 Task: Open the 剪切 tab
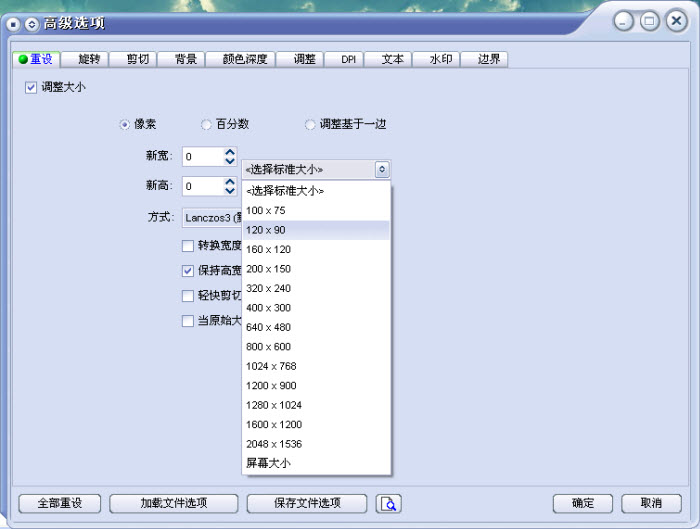(133, 59)
